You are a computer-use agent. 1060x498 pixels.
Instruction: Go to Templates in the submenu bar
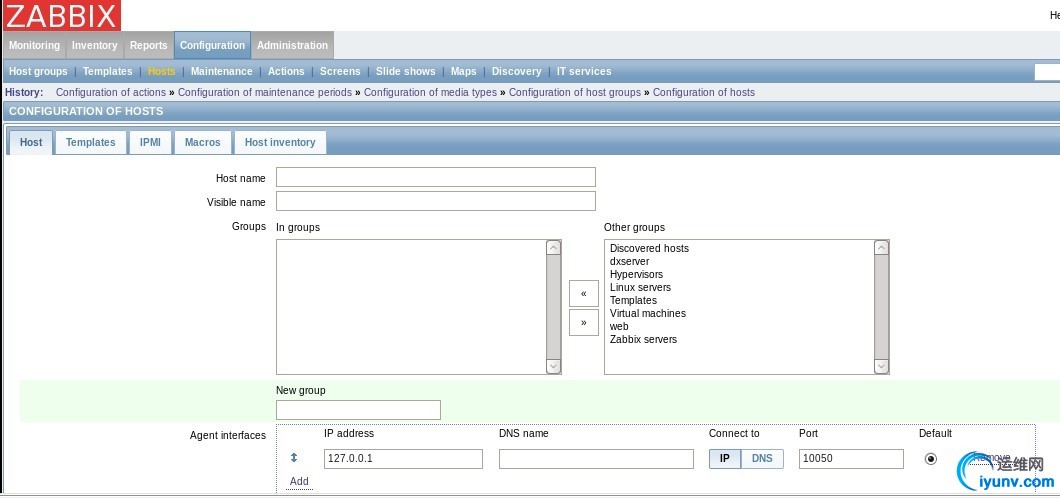107,72
